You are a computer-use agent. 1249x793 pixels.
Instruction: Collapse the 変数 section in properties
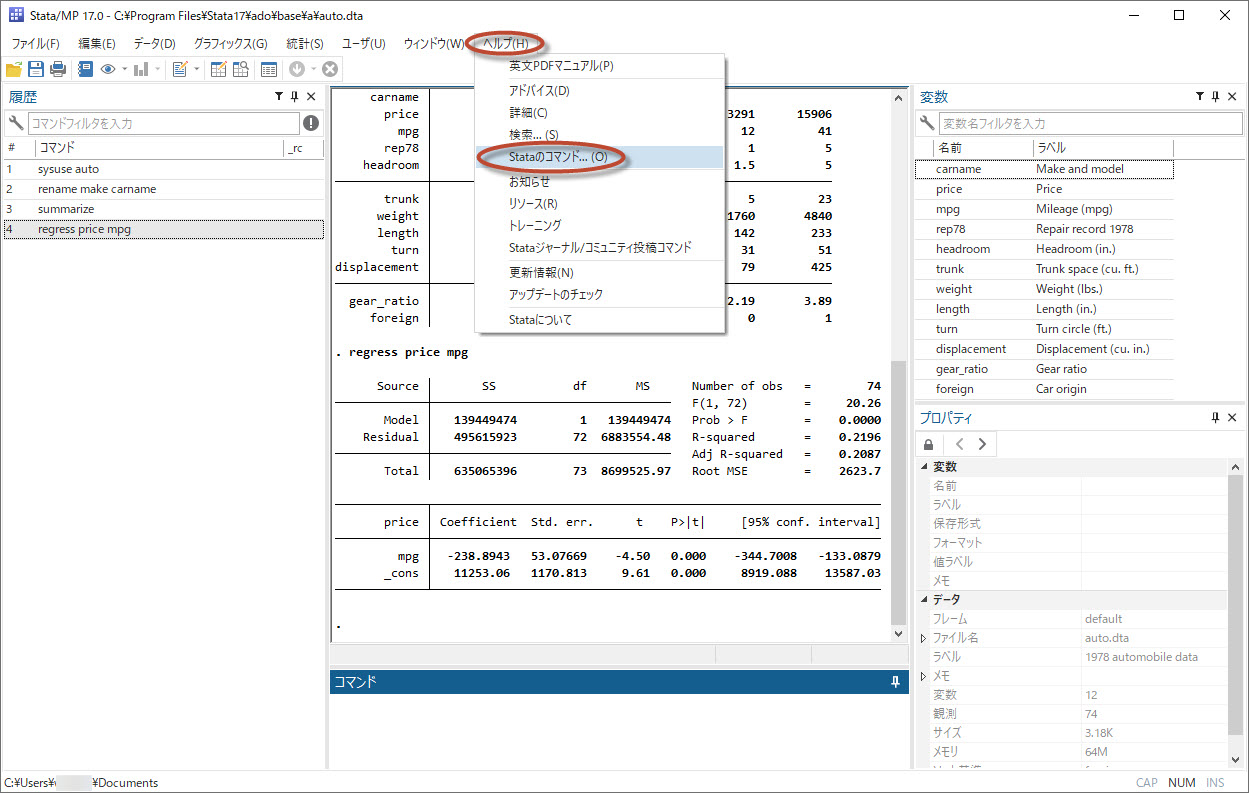pyautogui.click(x=923, y=467)
